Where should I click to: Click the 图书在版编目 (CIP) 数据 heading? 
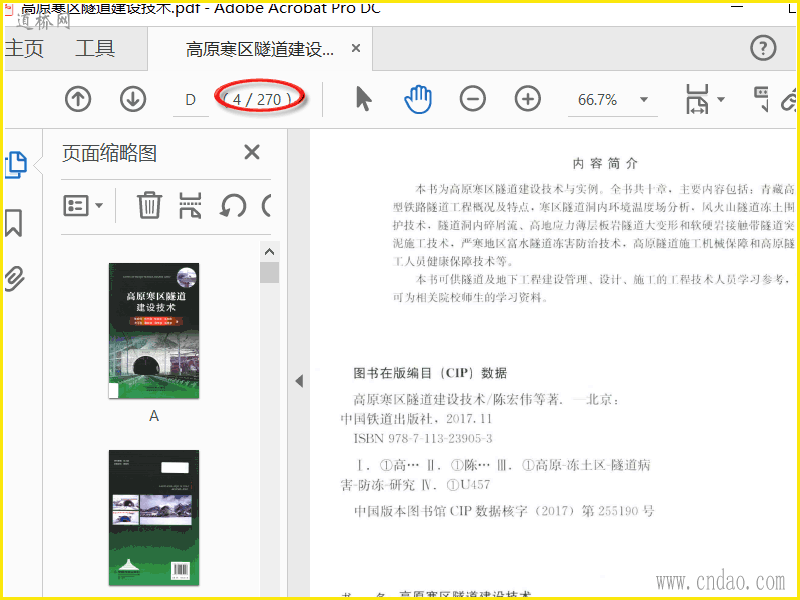coord(430,373)
